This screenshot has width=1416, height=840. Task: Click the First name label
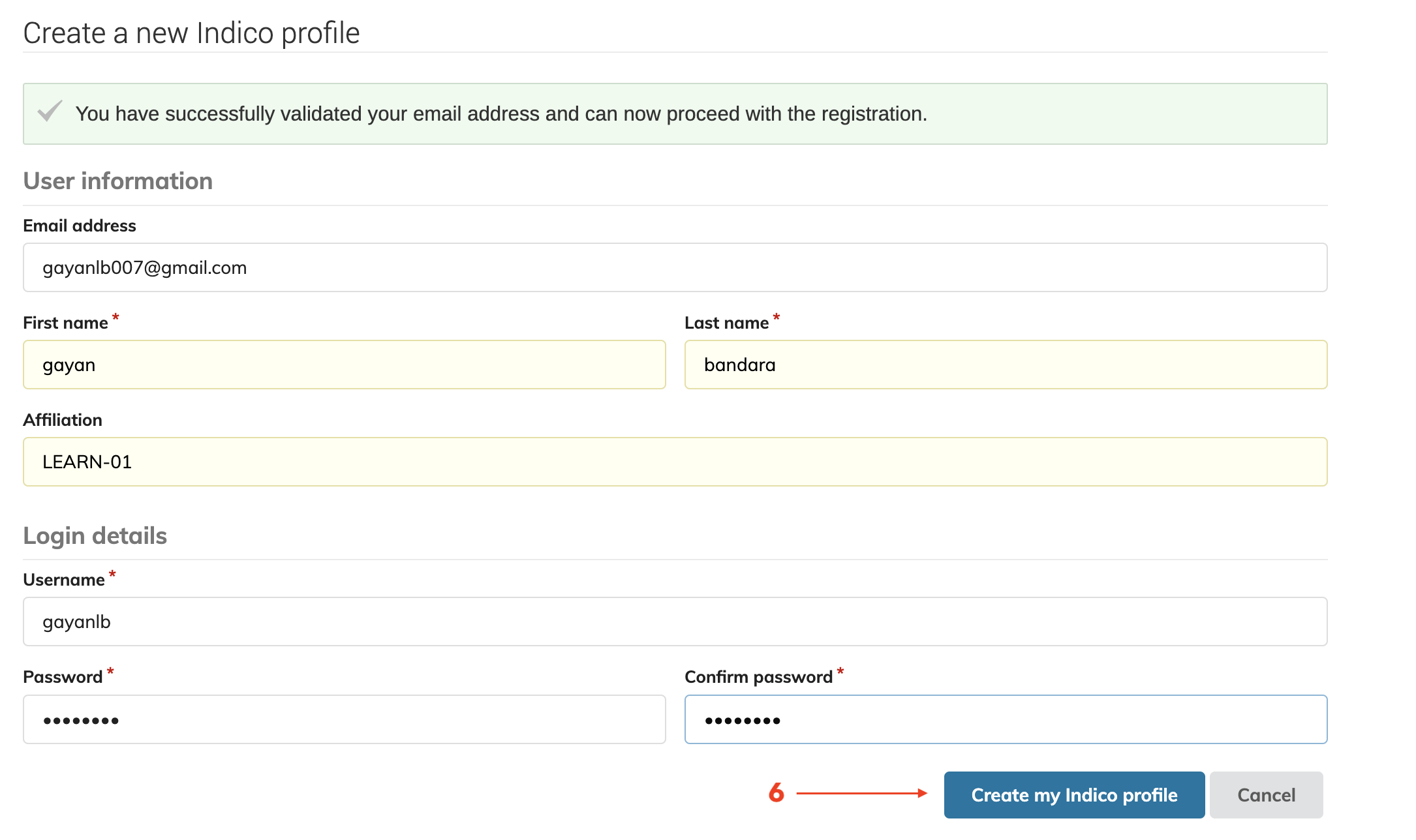[65, 323]
